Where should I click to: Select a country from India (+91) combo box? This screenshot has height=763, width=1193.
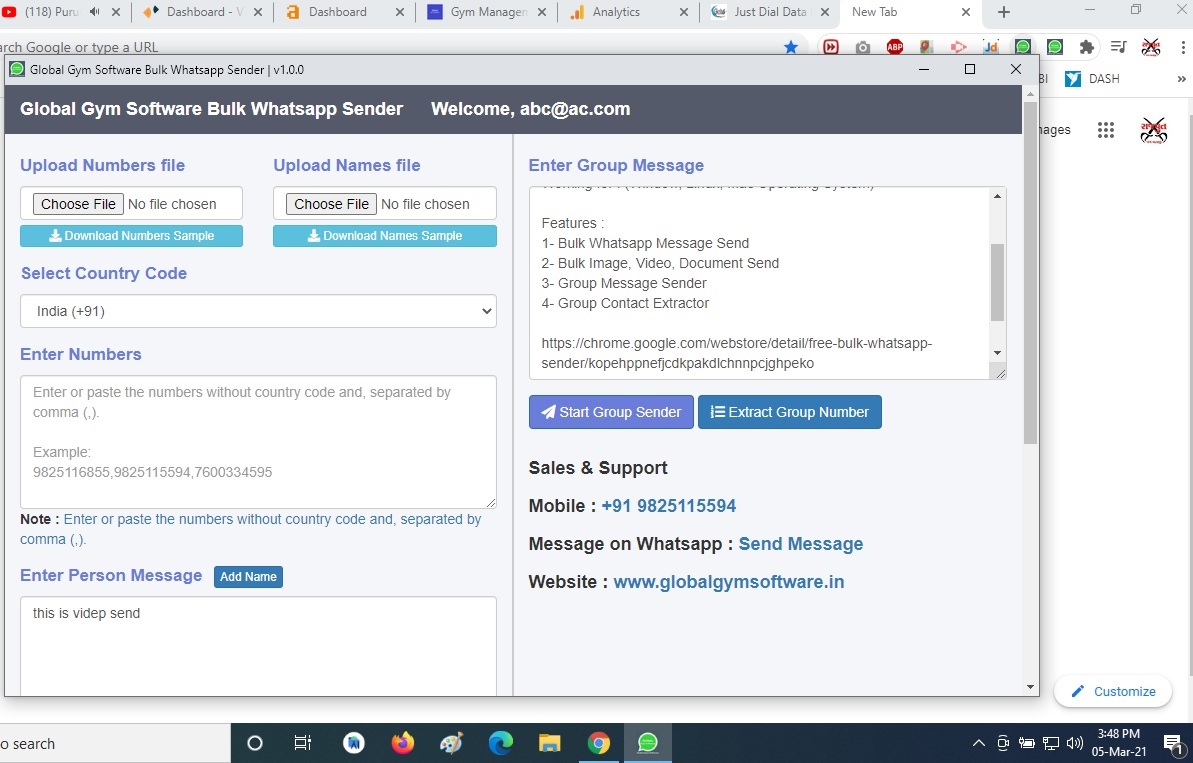[258, 311]
